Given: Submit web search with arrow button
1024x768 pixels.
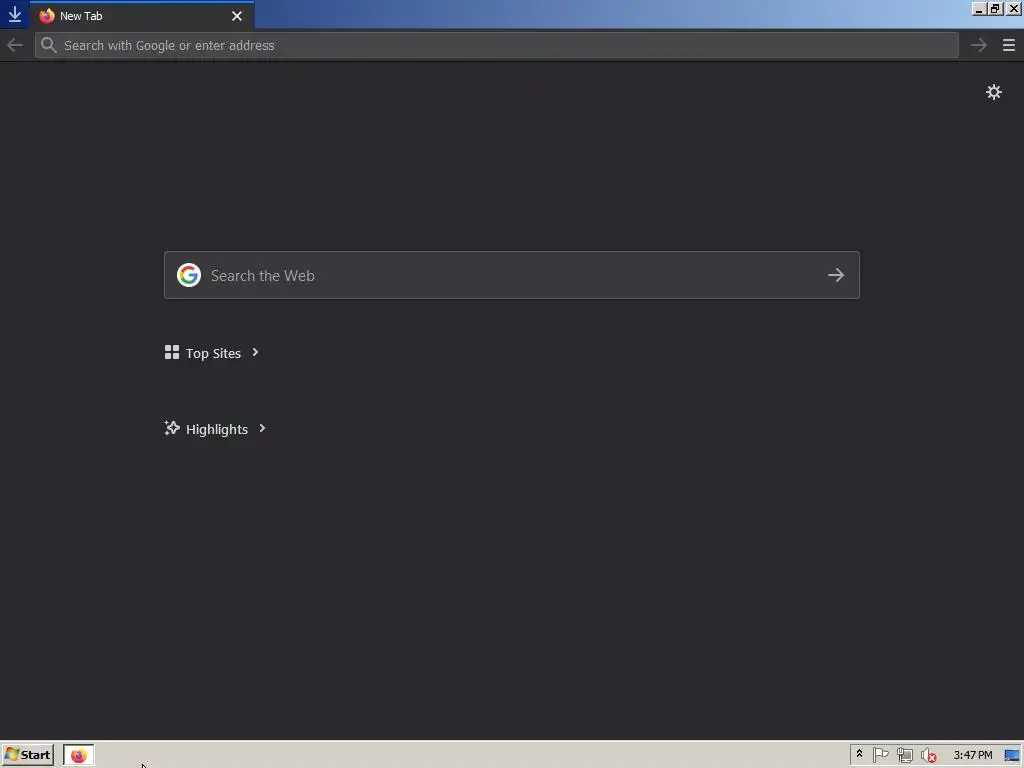Looking at the screenshot, I should pyautogui.click(x=836, y=275).
